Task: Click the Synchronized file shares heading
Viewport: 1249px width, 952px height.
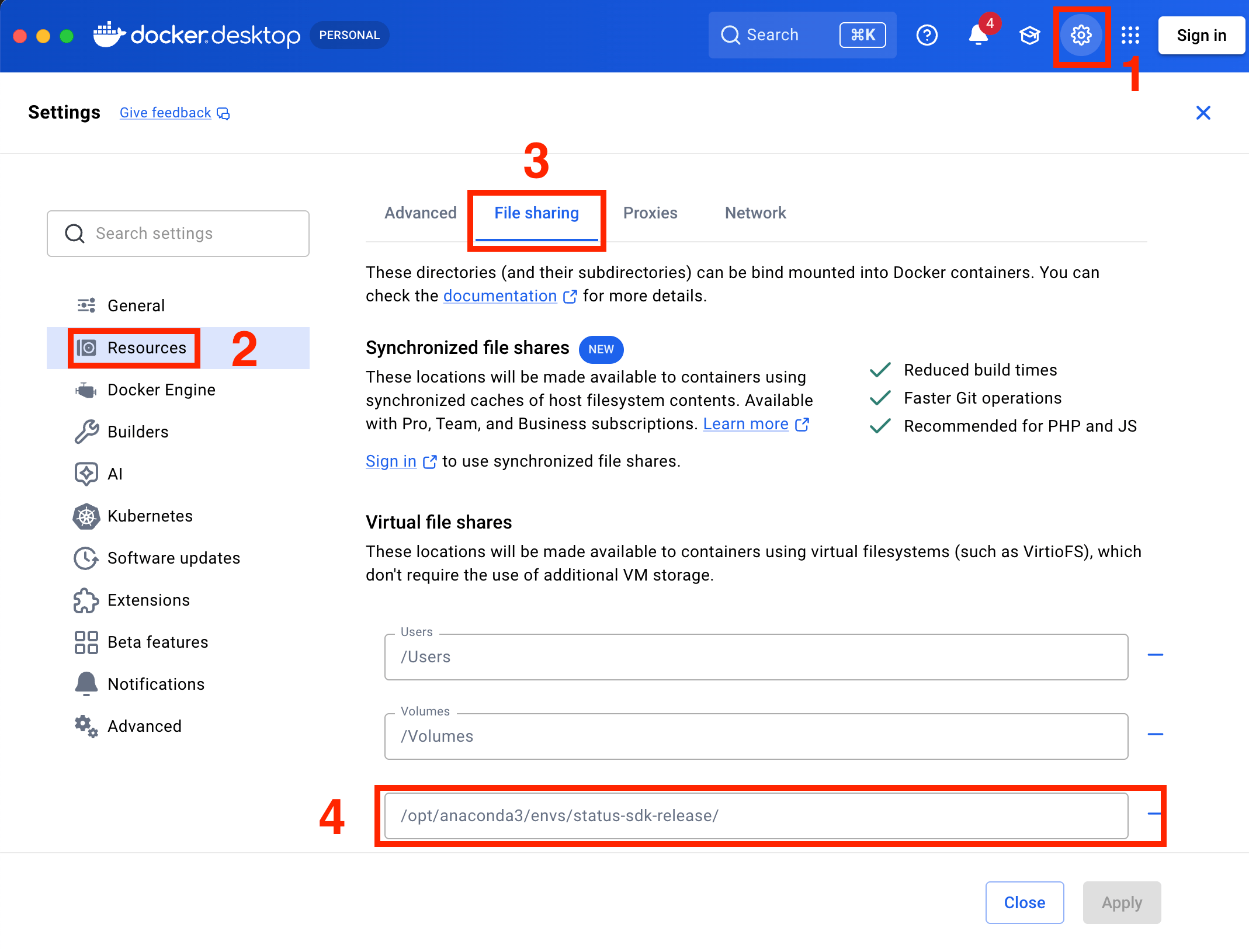Action: 467,348
